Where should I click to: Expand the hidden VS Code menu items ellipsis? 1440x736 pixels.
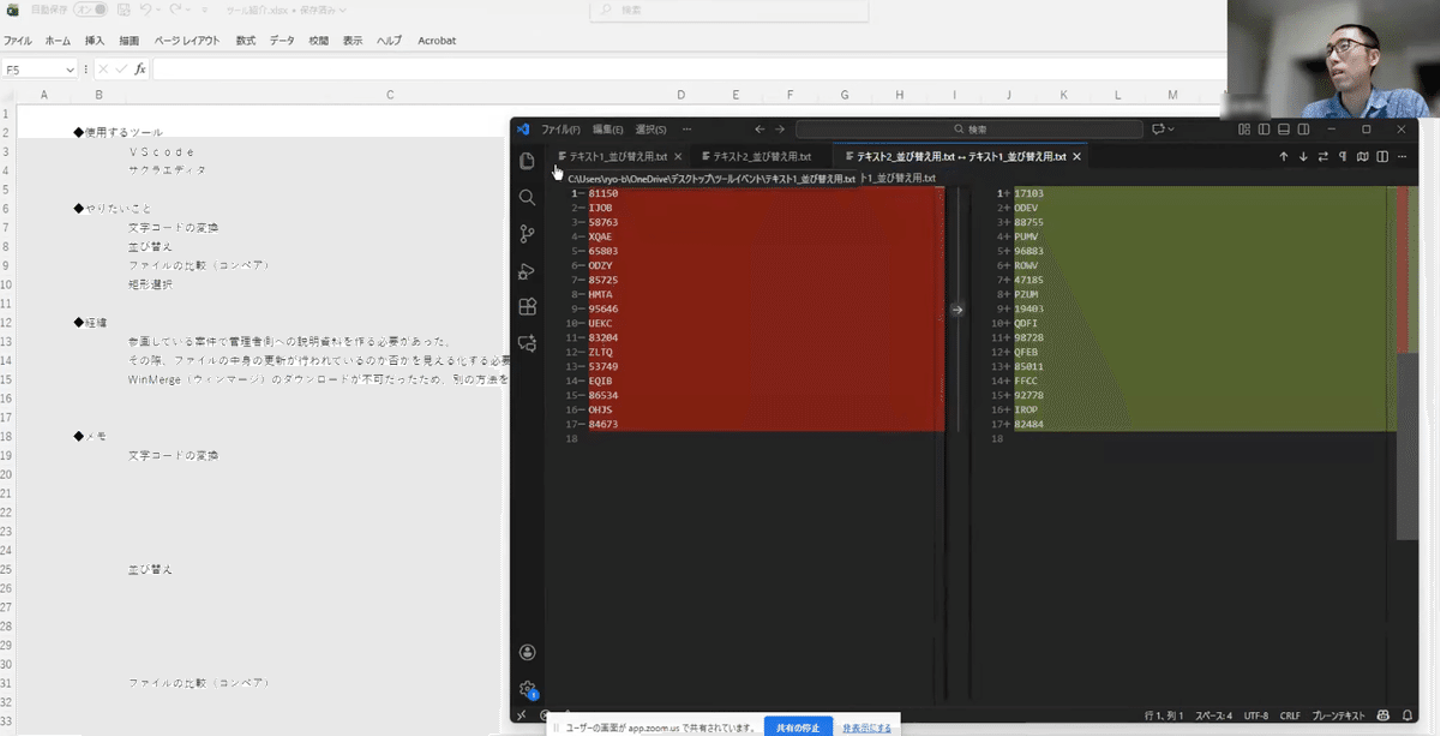tap(686, 129)
